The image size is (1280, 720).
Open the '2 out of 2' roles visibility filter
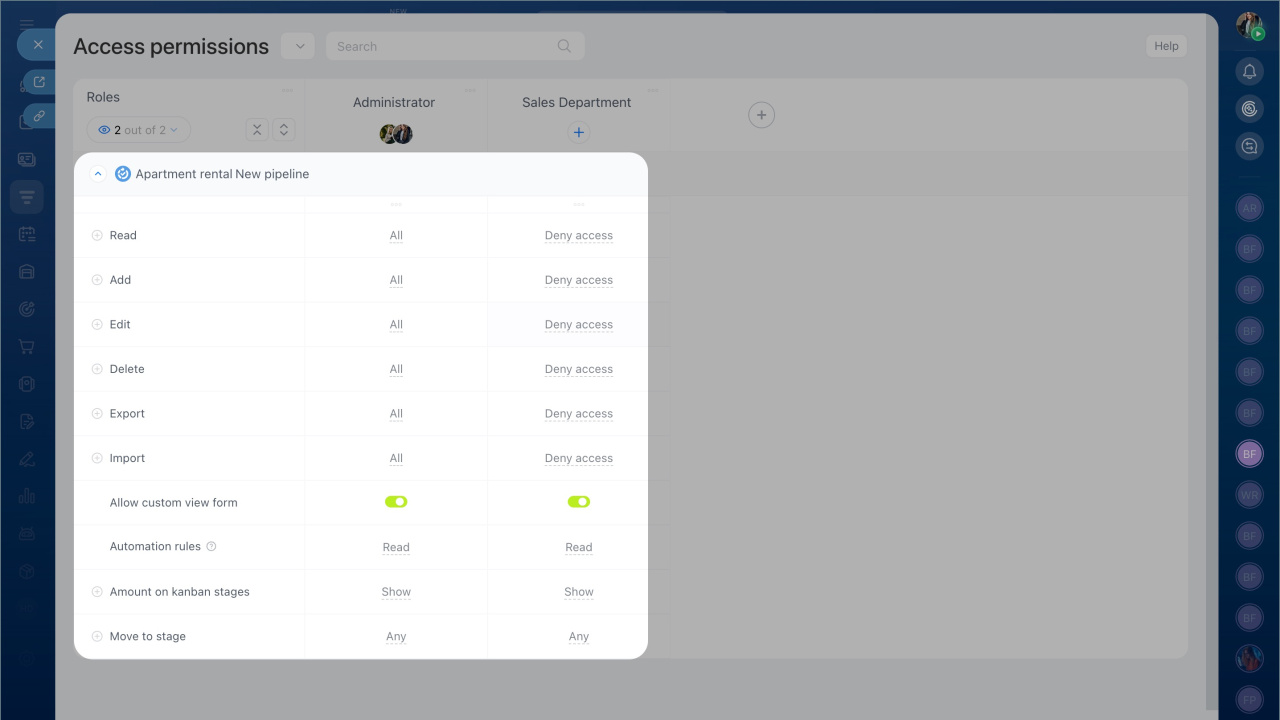coord(139,130)
